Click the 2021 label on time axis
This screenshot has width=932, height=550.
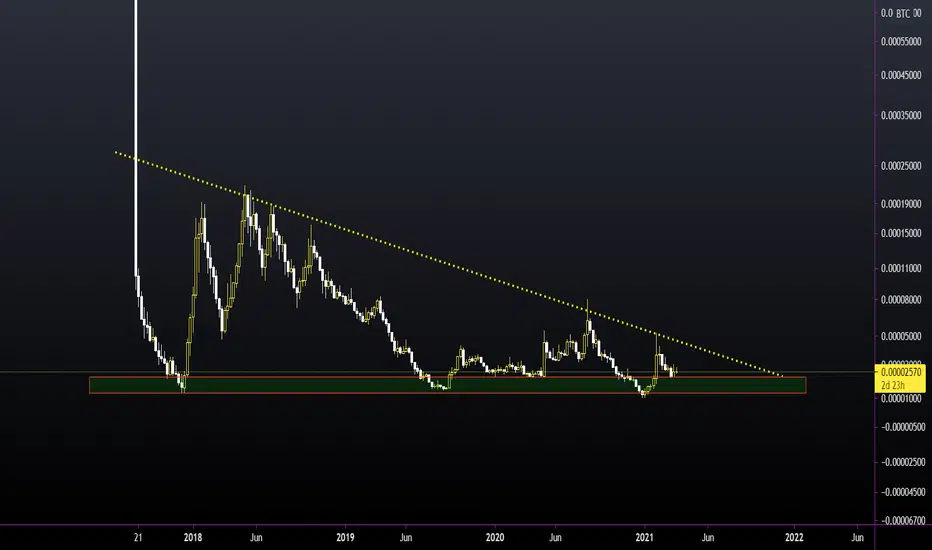pos(644,538)
